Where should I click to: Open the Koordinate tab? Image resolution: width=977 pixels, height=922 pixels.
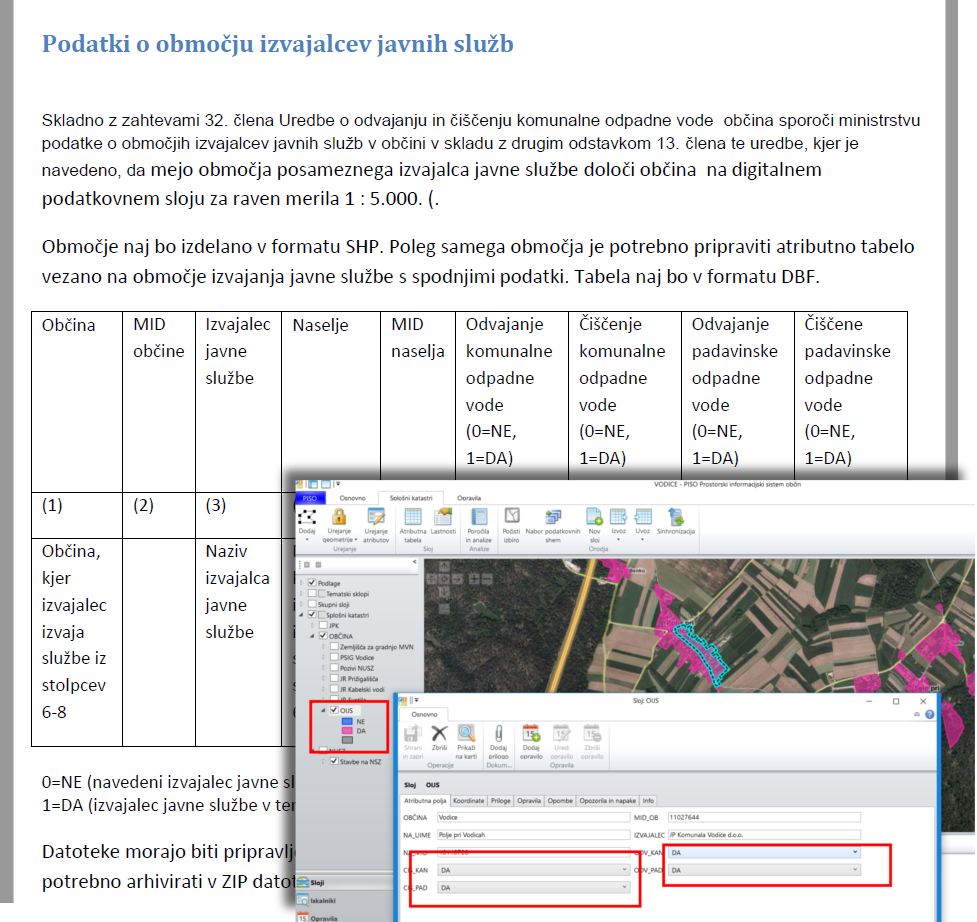tap(469, 800)
